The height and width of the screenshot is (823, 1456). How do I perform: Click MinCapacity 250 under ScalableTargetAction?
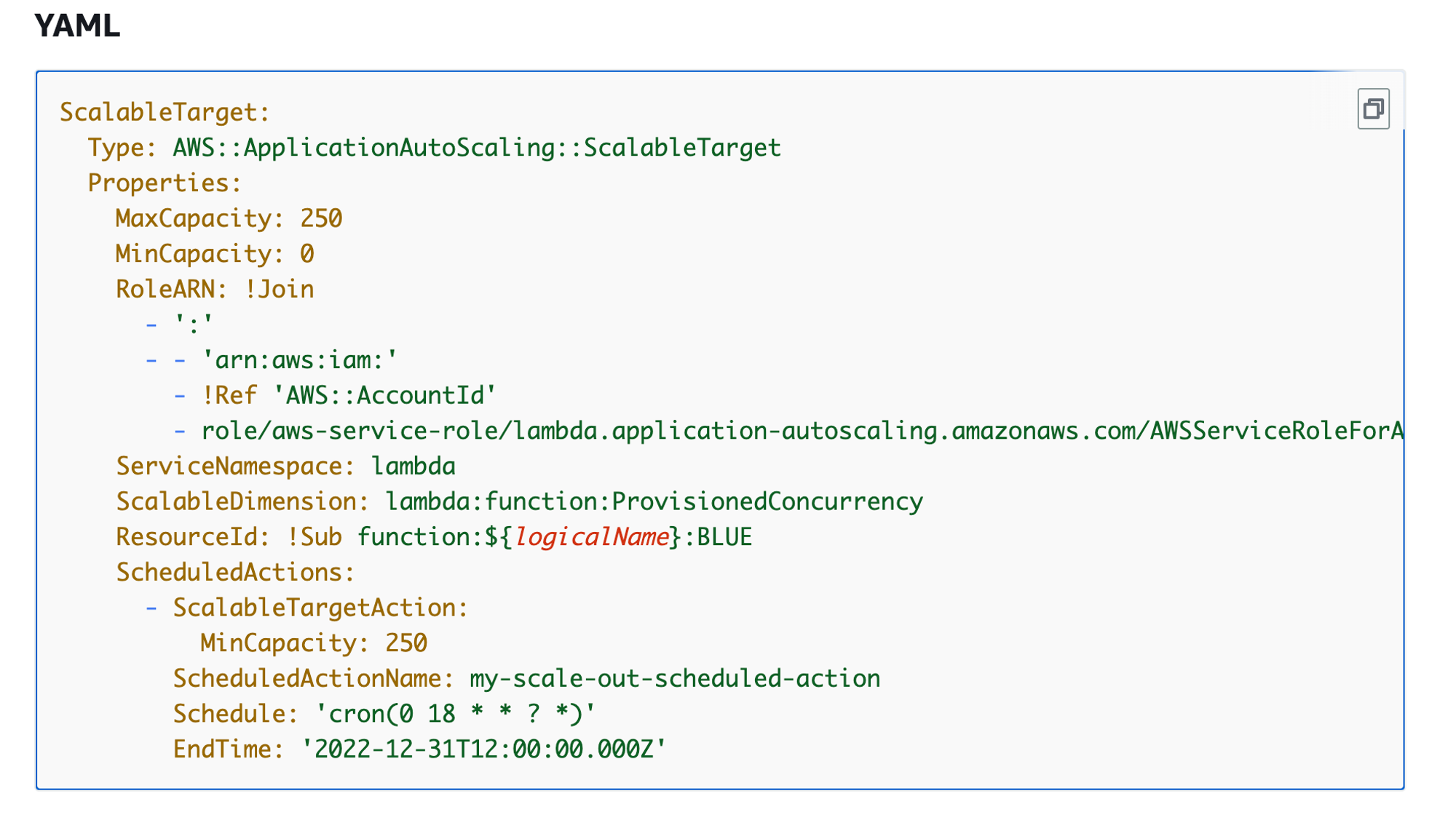405,643
